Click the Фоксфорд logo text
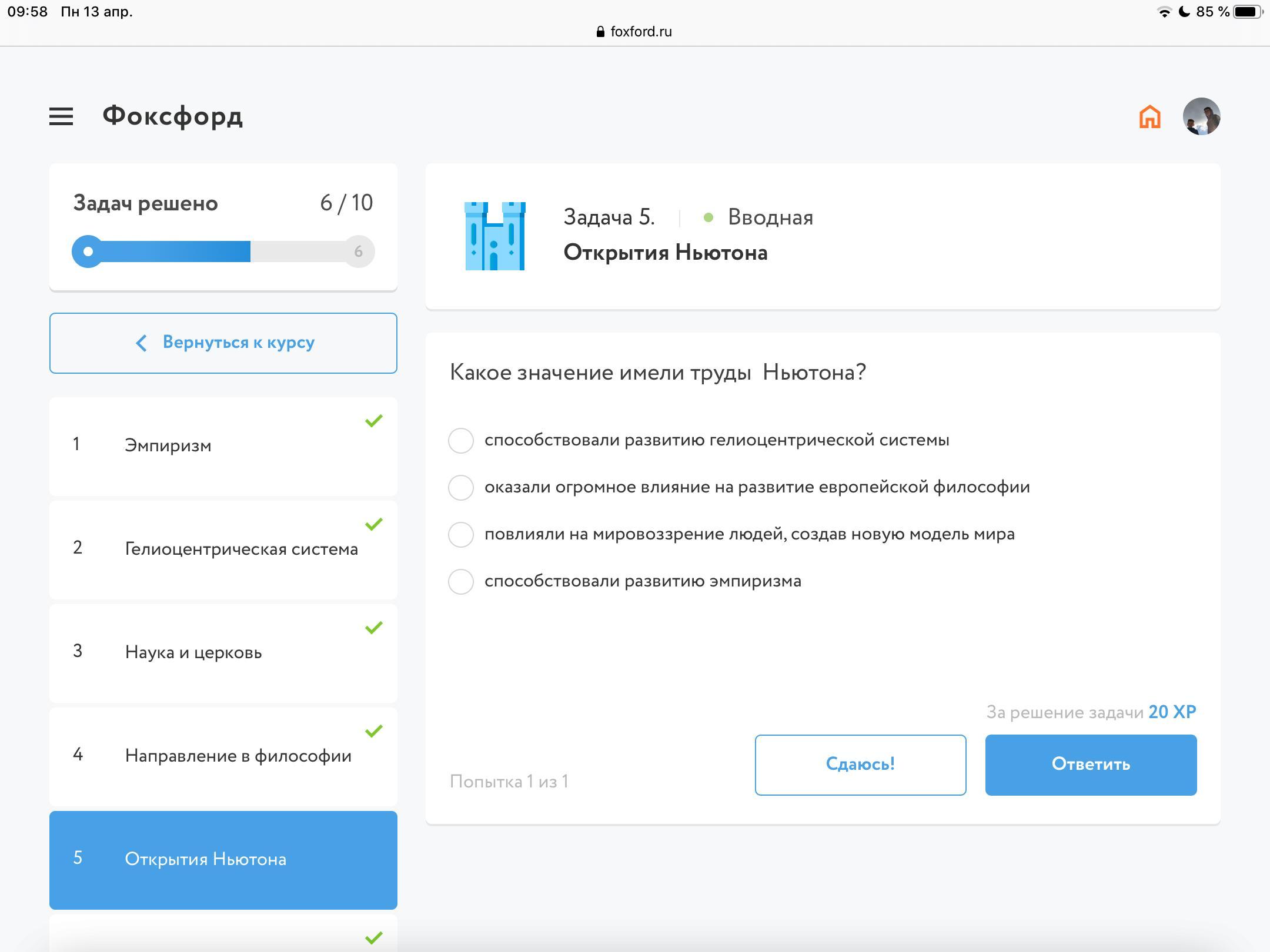Screen dimensions: 1270x952 click(172, 116)
